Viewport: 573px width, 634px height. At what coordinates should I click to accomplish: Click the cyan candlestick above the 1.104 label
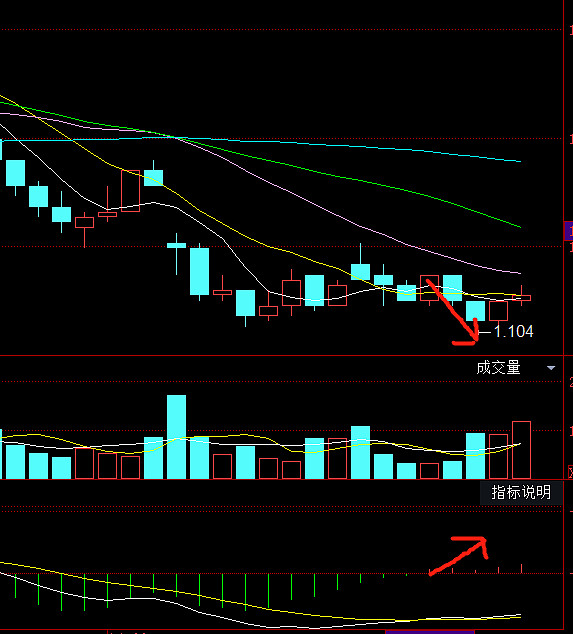tap(476, 311)
